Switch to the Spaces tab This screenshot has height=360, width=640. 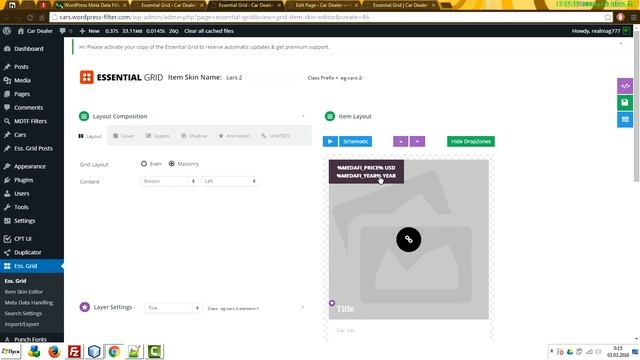(x=157, y=136)
